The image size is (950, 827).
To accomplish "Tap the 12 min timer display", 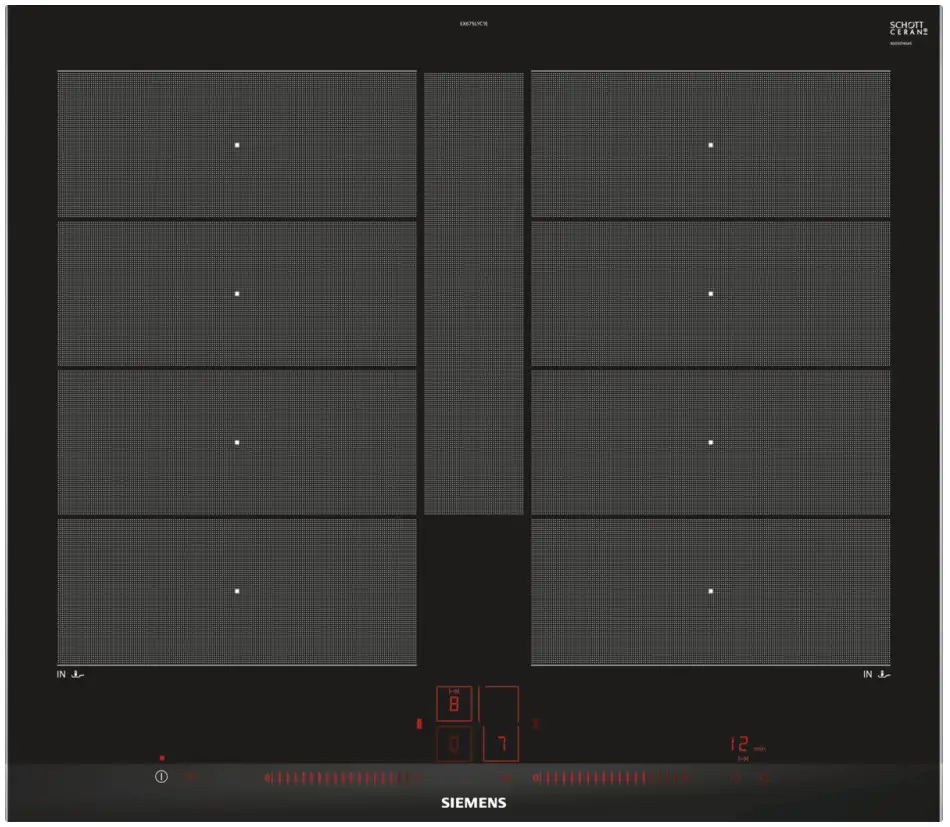I will (740, 743).
